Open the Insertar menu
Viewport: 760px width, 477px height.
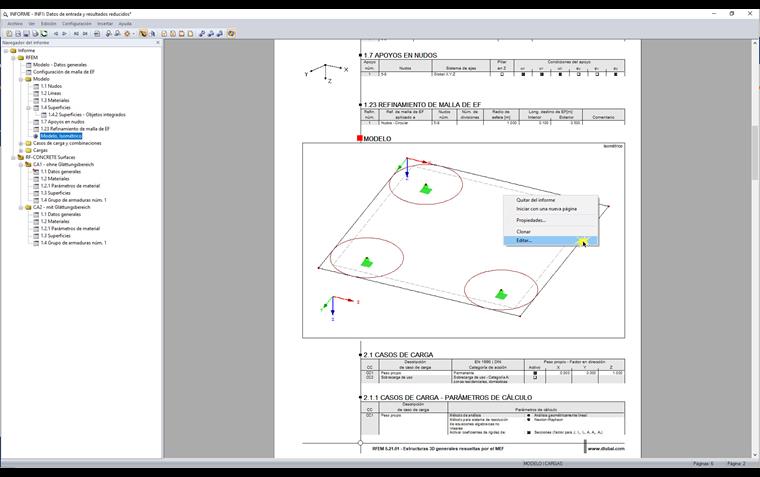click(105, 23)
